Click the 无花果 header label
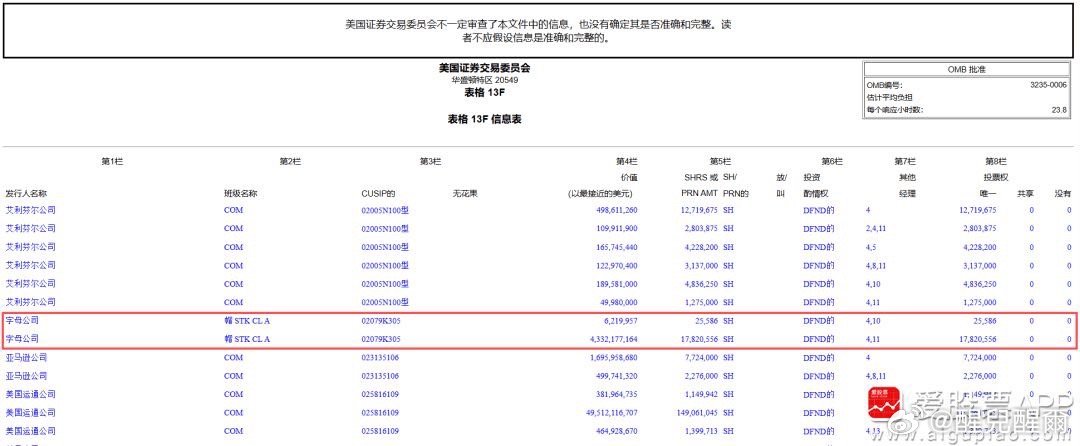This screenshot has height=446, width=1080. 465,194
